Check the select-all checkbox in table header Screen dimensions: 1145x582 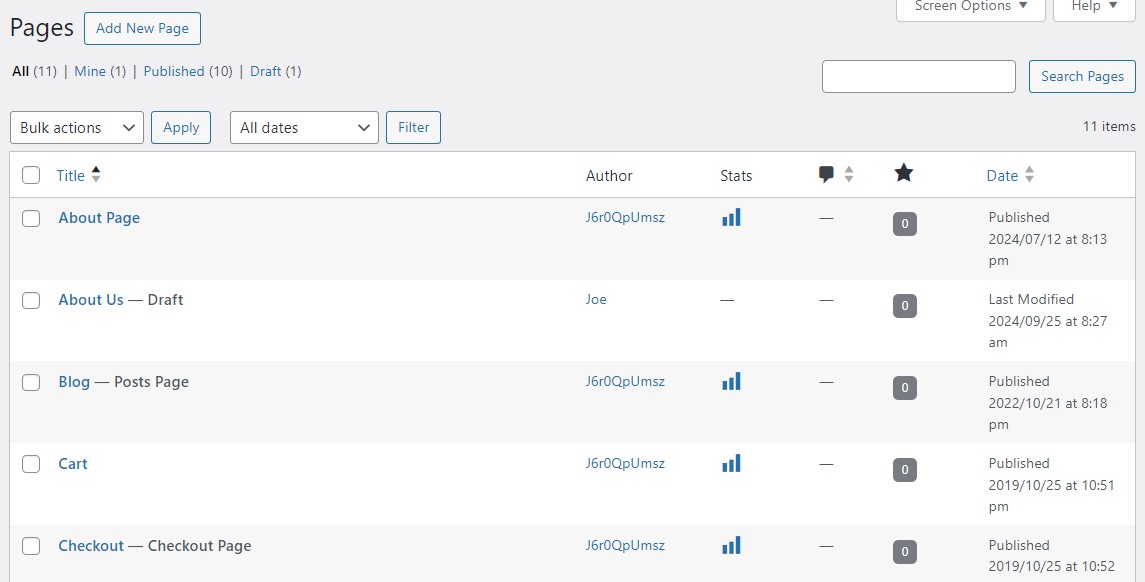[x=31, y=175]
